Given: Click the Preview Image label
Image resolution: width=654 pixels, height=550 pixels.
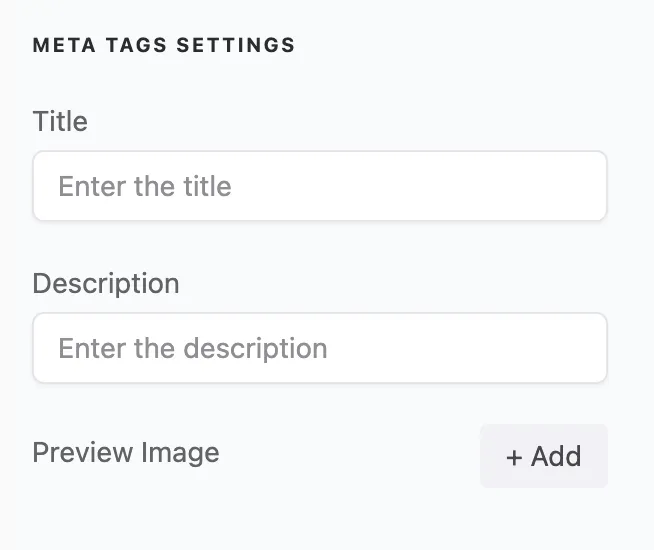Looking at the screenshot, I should tap(126, 452).
